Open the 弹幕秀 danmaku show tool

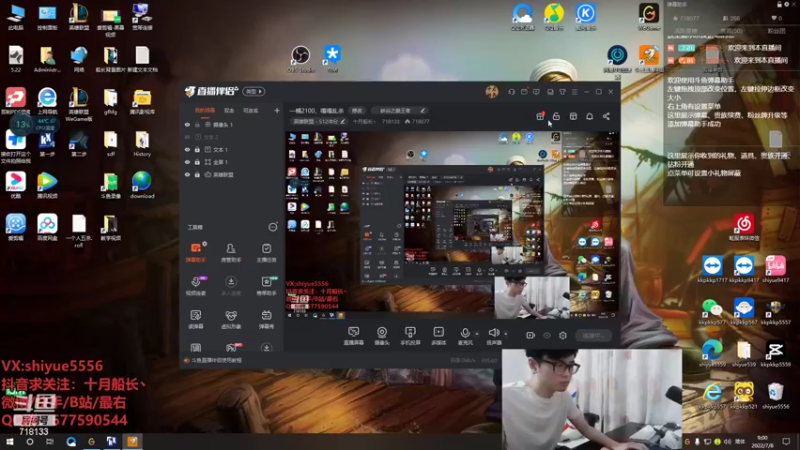[x=266, y=319]
